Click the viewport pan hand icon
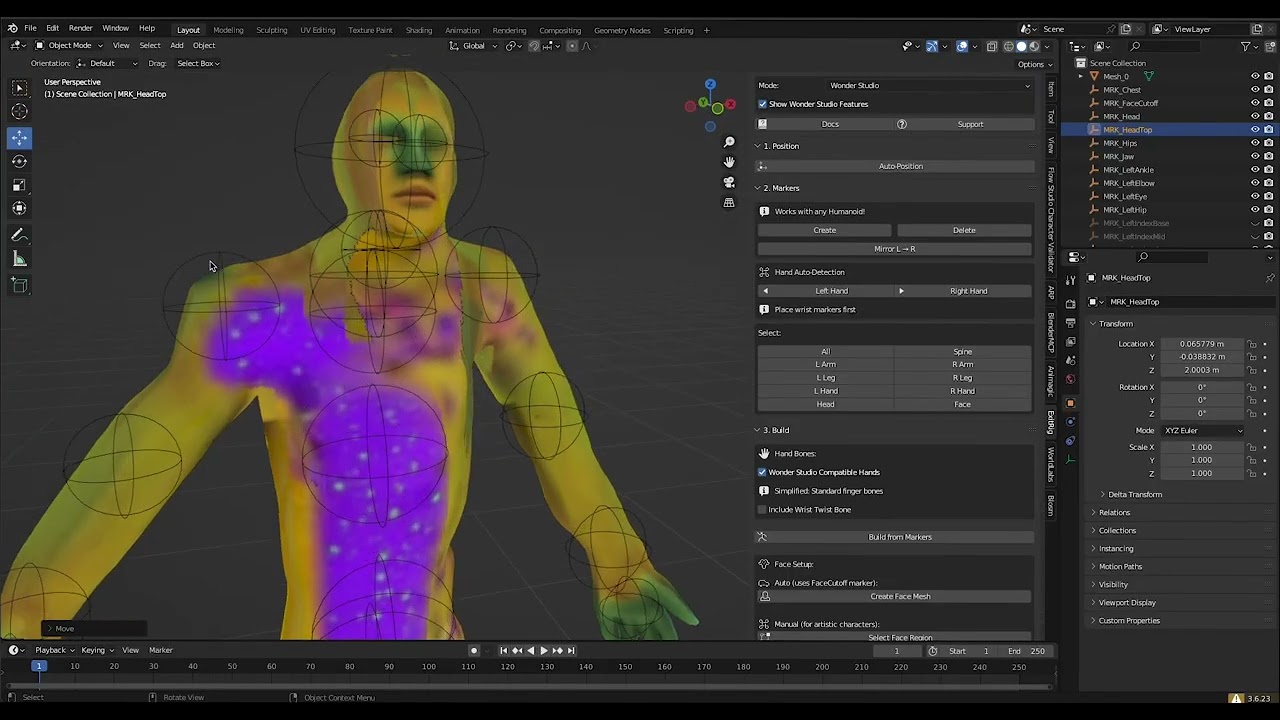Viewport: 1280px width, 720px height. (x=729, y=162)
